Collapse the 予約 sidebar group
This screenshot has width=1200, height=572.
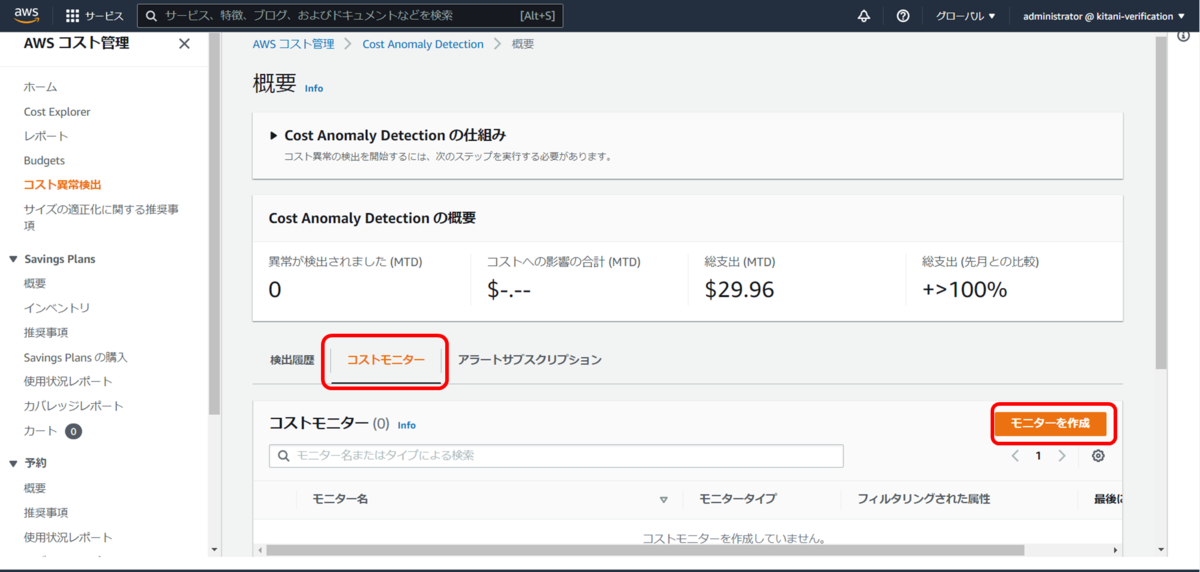(14, 463)
